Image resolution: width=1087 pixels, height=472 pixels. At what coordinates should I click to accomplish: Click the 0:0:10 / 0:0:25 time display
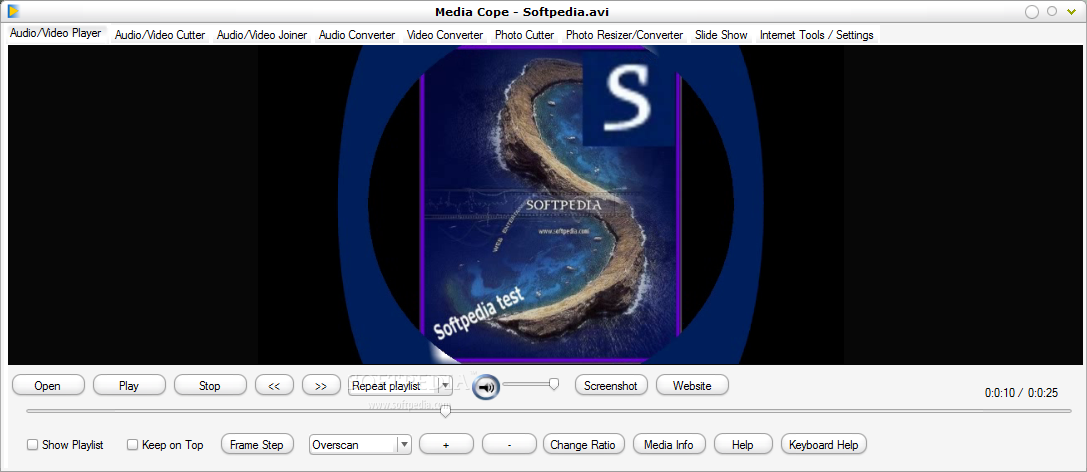tap(1021, 393)
